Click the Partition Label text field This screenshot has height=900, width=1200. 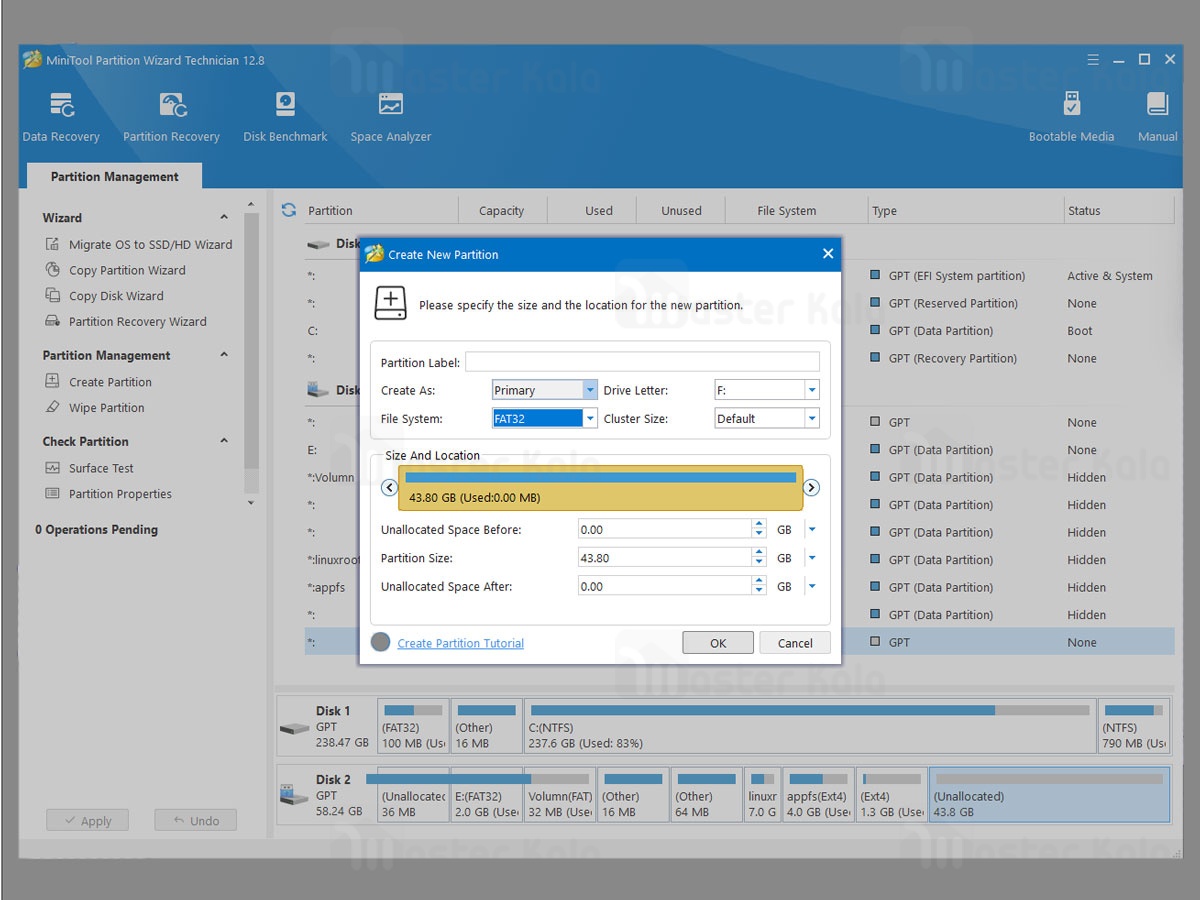pyautogui.click(x=642, y=362)
